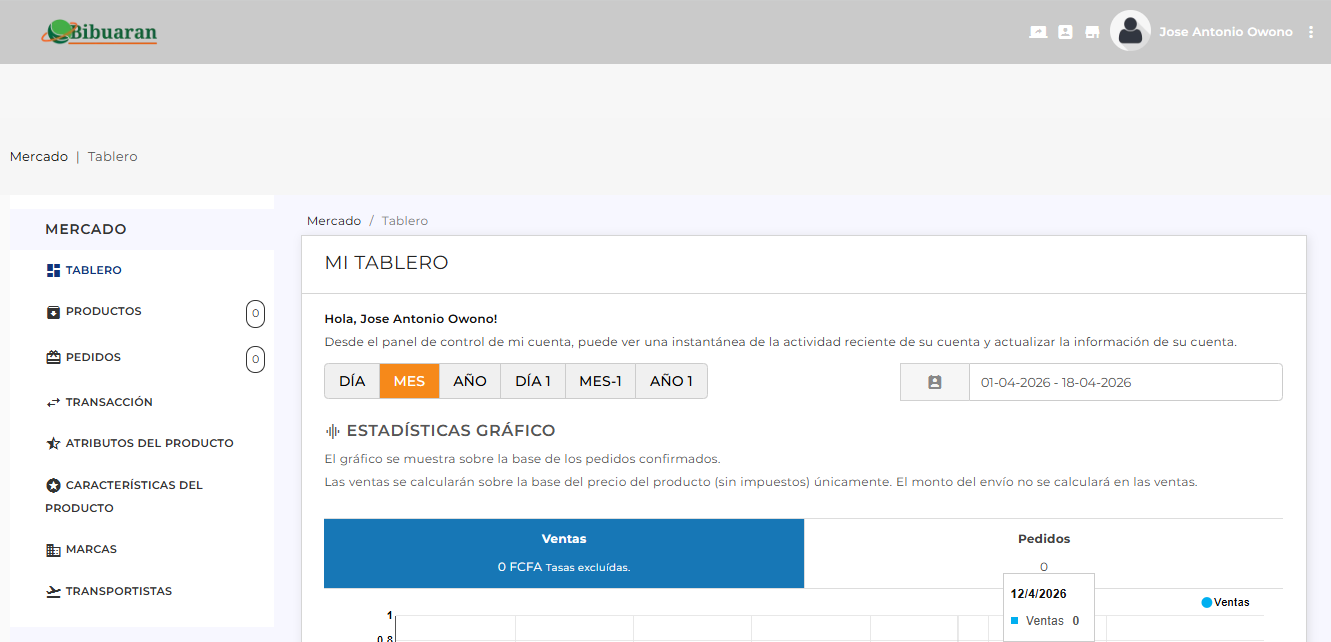The width and height of the screenshot is (1331, 642).
Task: Click the Tablero dashboard icon in sidebar
Action: 53,271
